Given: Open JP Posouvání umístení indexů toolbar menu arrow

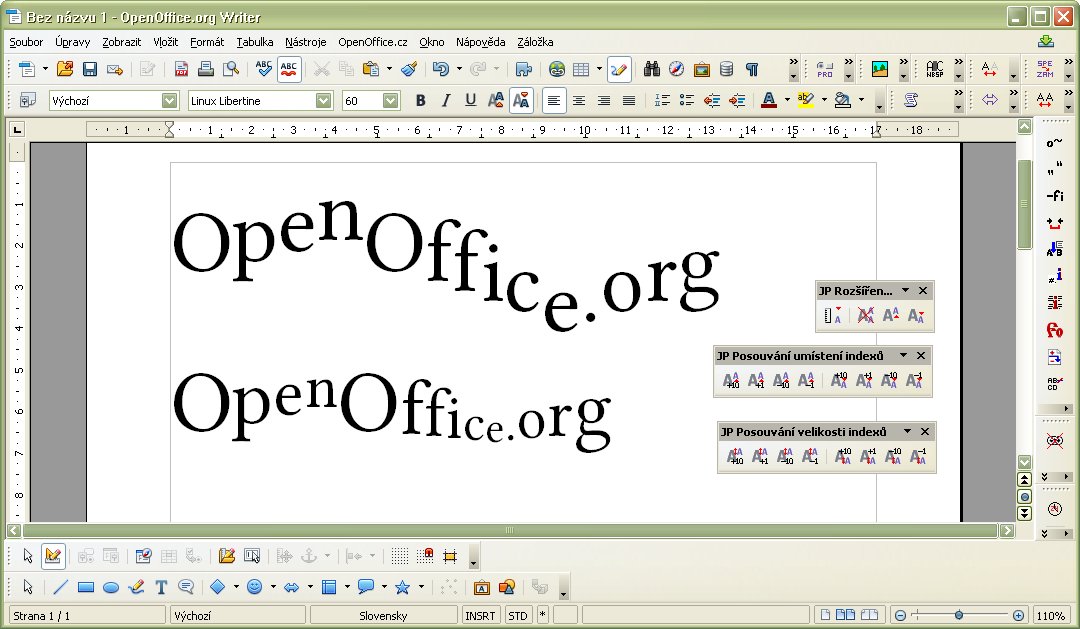Looking at the screenshot, I should pos(903,355).
